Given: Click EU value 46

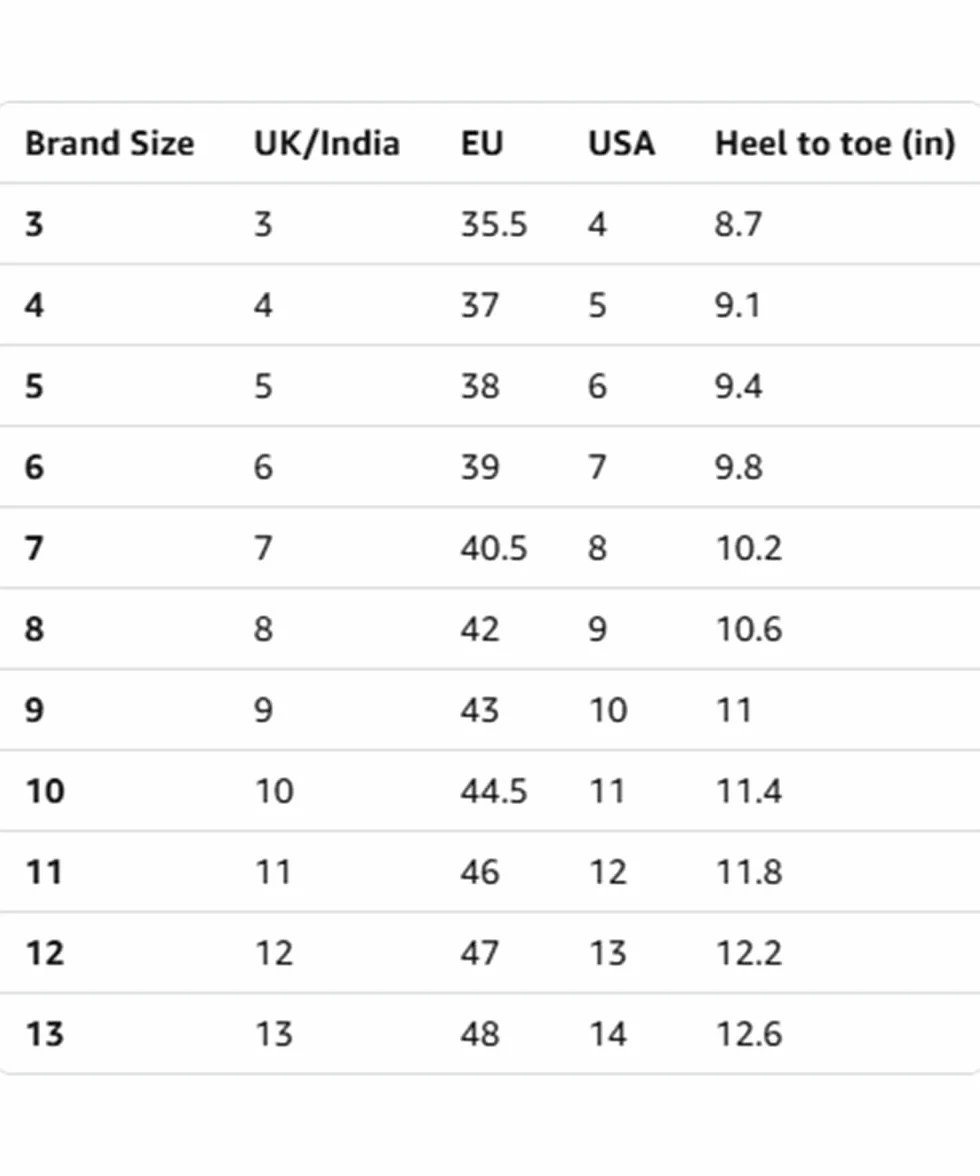Looking at the screenshot, I should pos(480,872).
